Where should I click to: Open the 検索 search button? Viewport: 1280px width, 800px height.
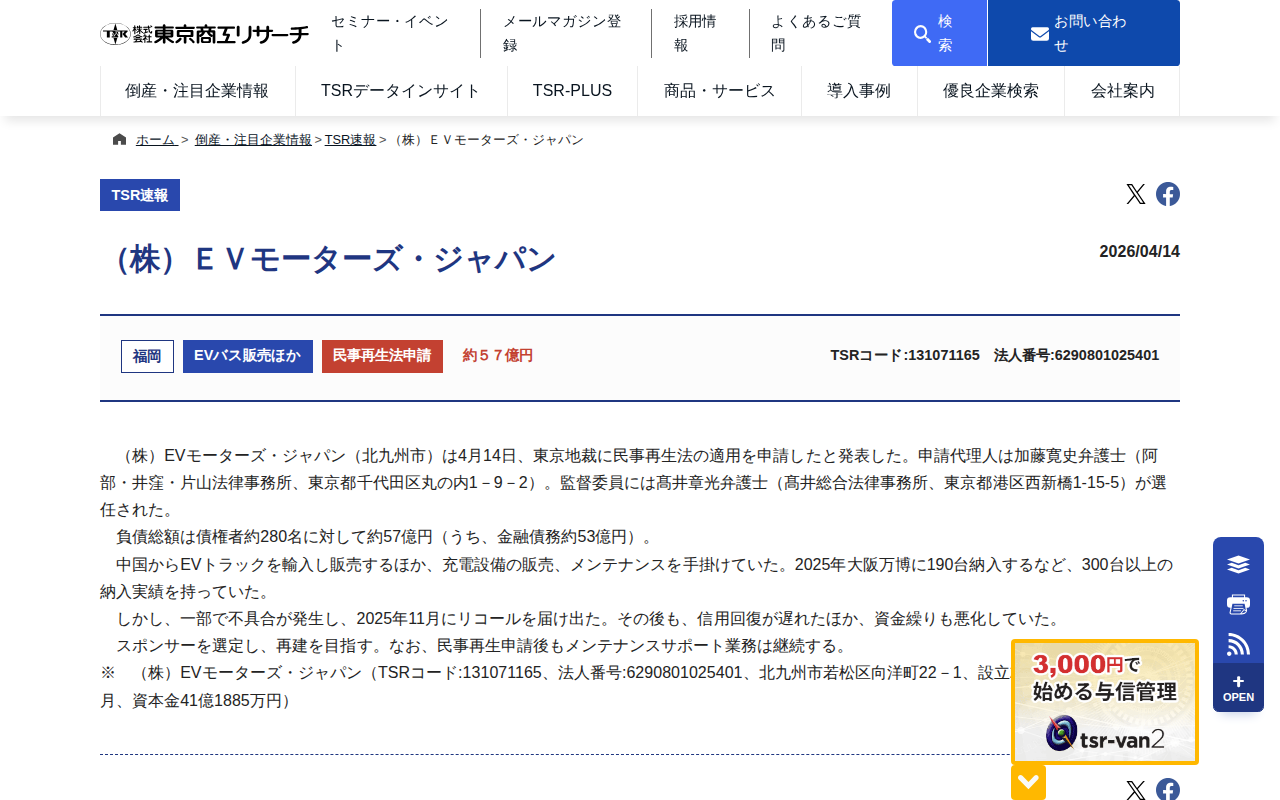939,33
